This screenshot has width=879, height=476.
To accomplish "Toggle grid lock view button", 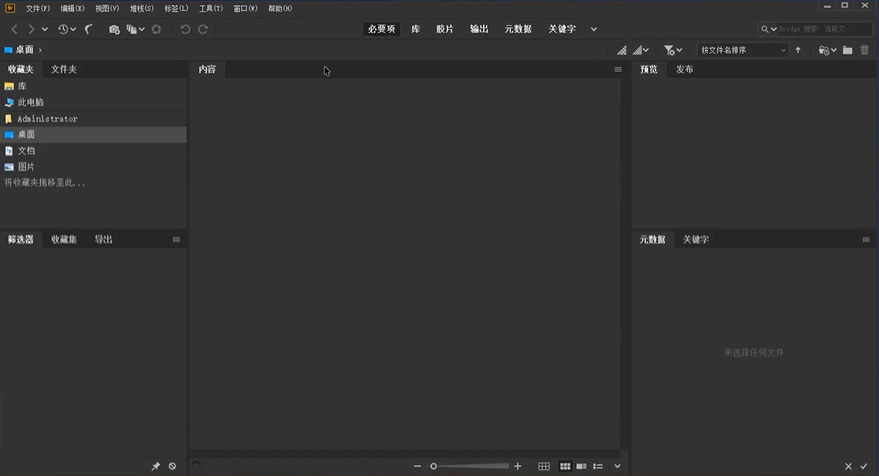I will point(544,467).
